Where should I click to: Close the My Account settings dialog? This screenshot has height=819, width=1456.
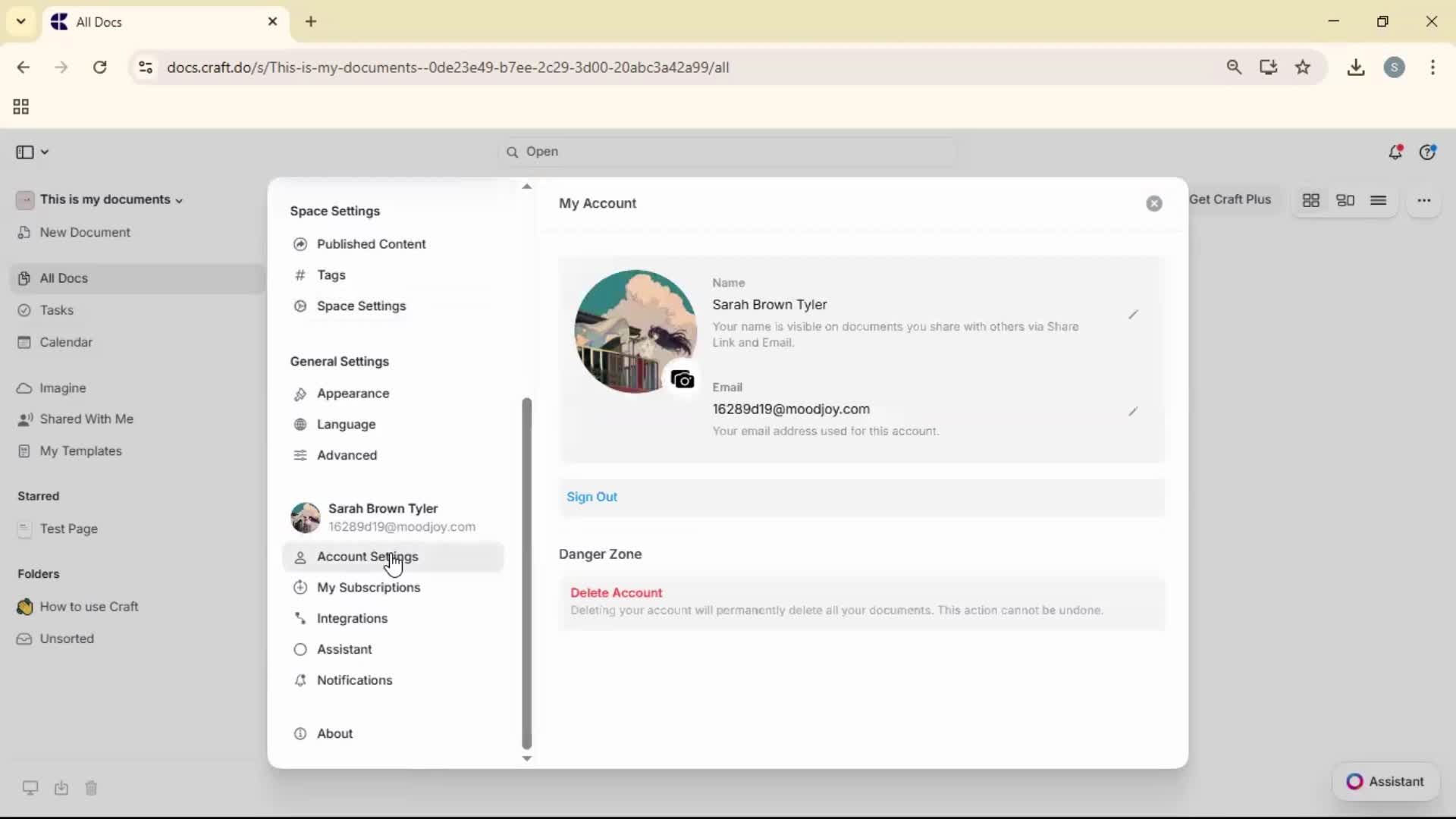(x=1154, y=203)
